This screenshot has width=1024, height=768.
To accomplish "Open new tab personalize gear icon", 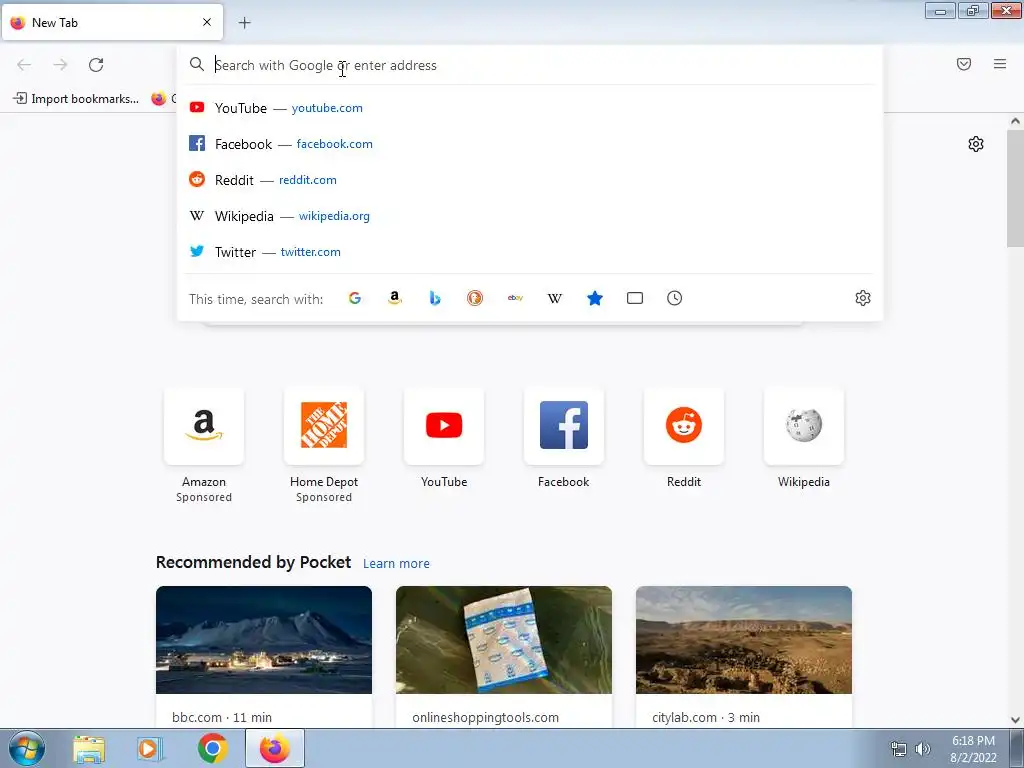I will click(x=976, y=144).
